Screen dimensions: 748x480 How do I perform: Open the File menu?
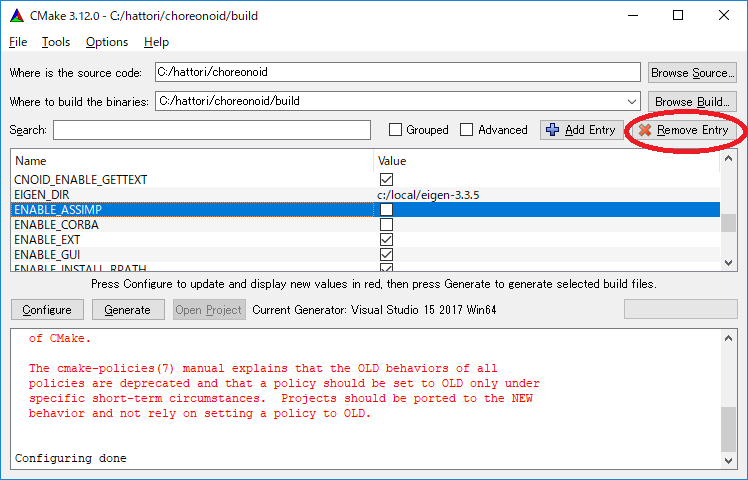click(x=18, y=42)
